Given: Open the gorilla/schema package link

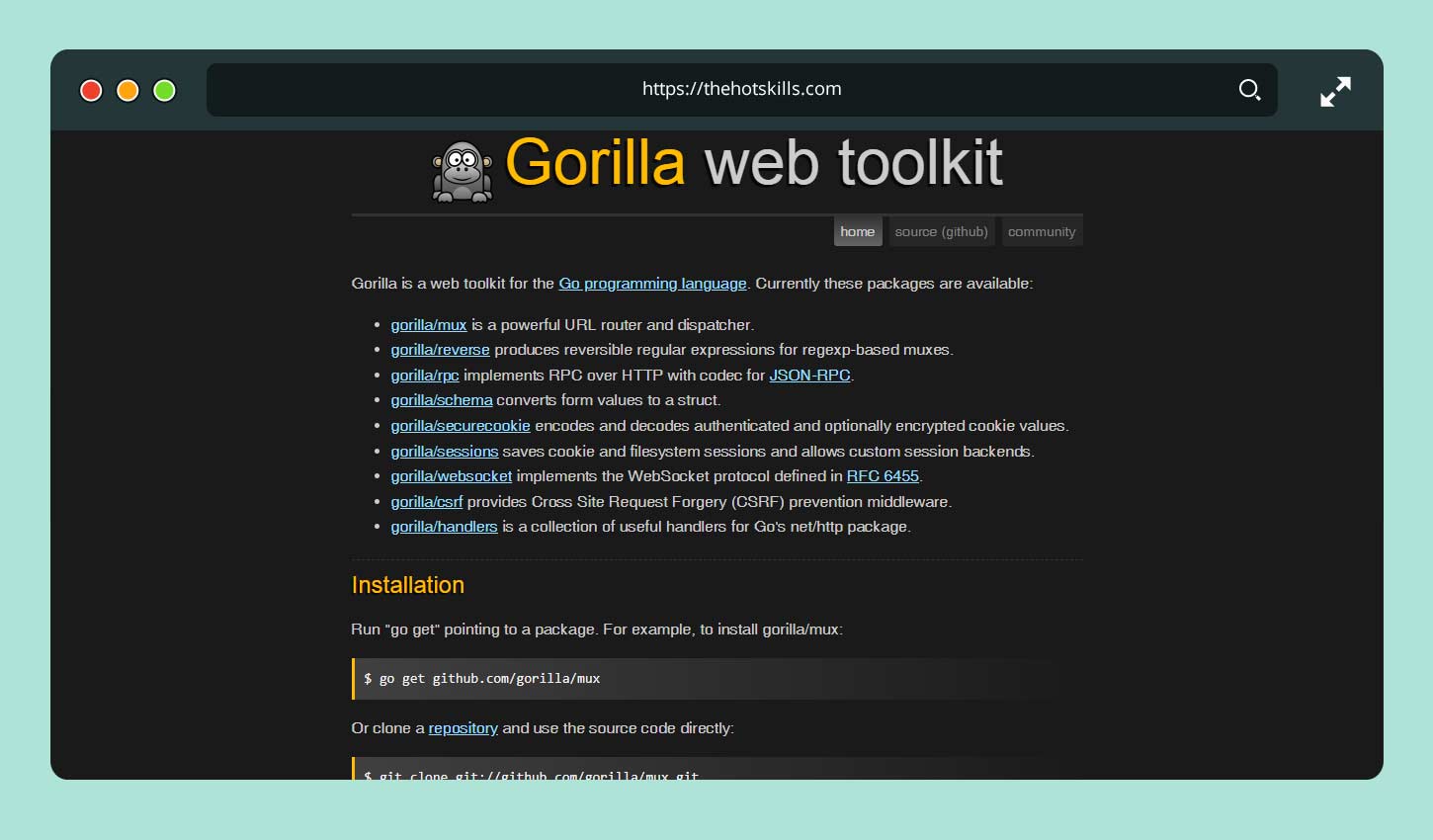Looking at the screenshot, I should point(442,400).
